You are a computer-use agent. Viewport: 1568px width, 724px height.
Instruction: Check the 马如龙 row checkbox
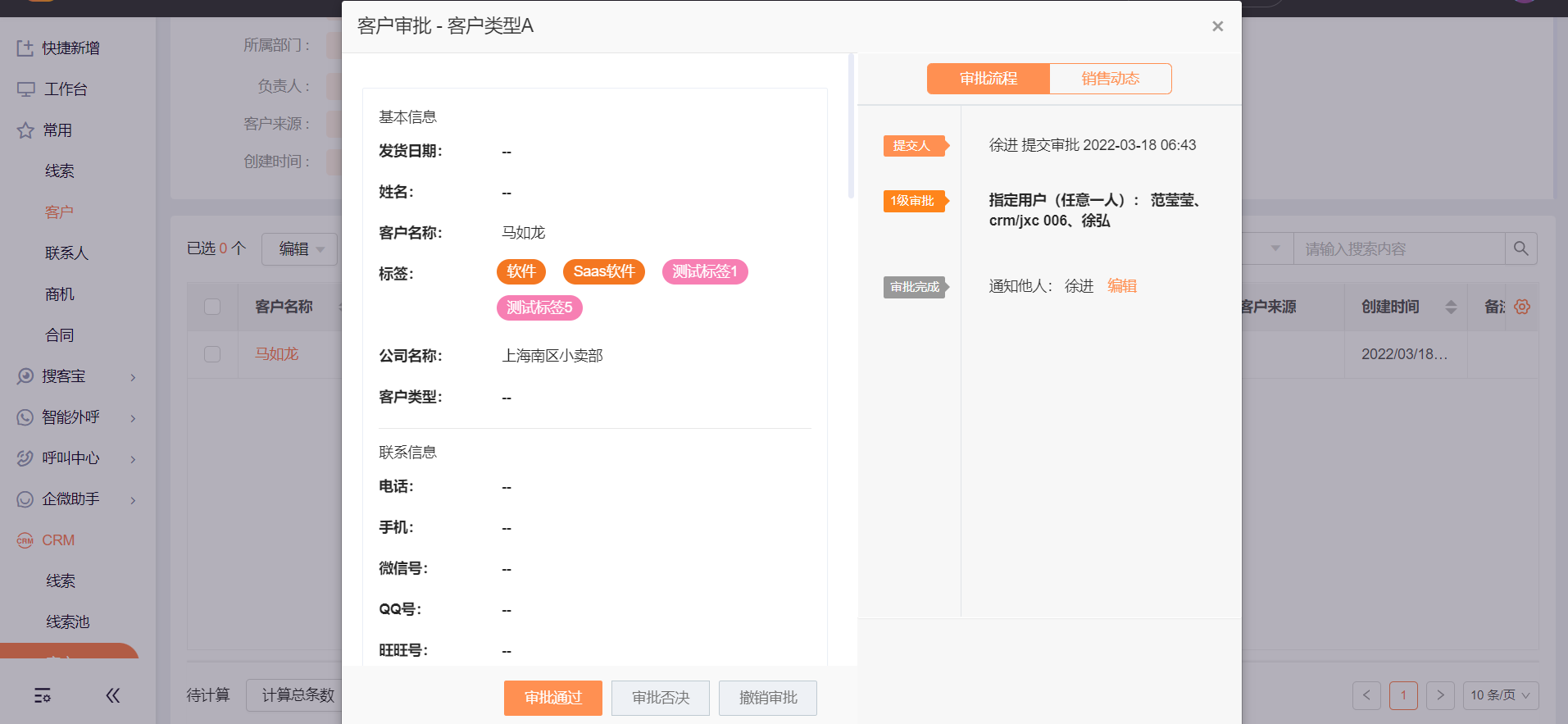212,354
